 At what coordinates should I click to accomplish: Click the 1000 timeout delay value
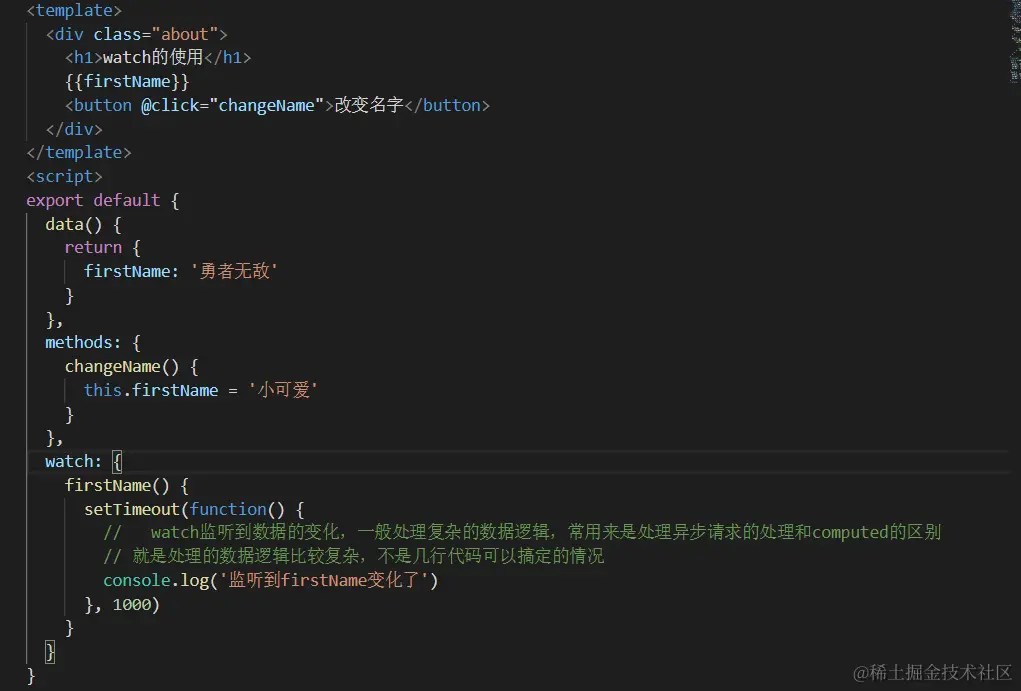132,604
